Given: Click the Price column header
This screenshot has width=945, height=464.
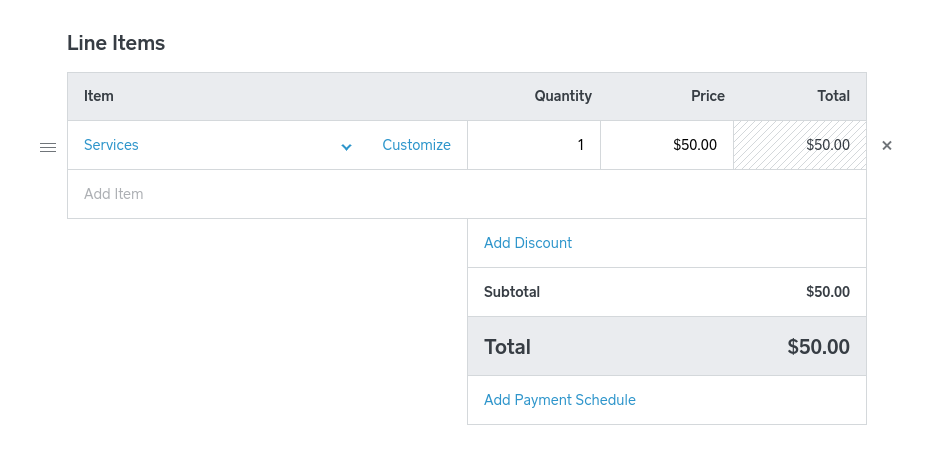Looking at the screenshot, I should pyautogui.click(x=708, y=96).
